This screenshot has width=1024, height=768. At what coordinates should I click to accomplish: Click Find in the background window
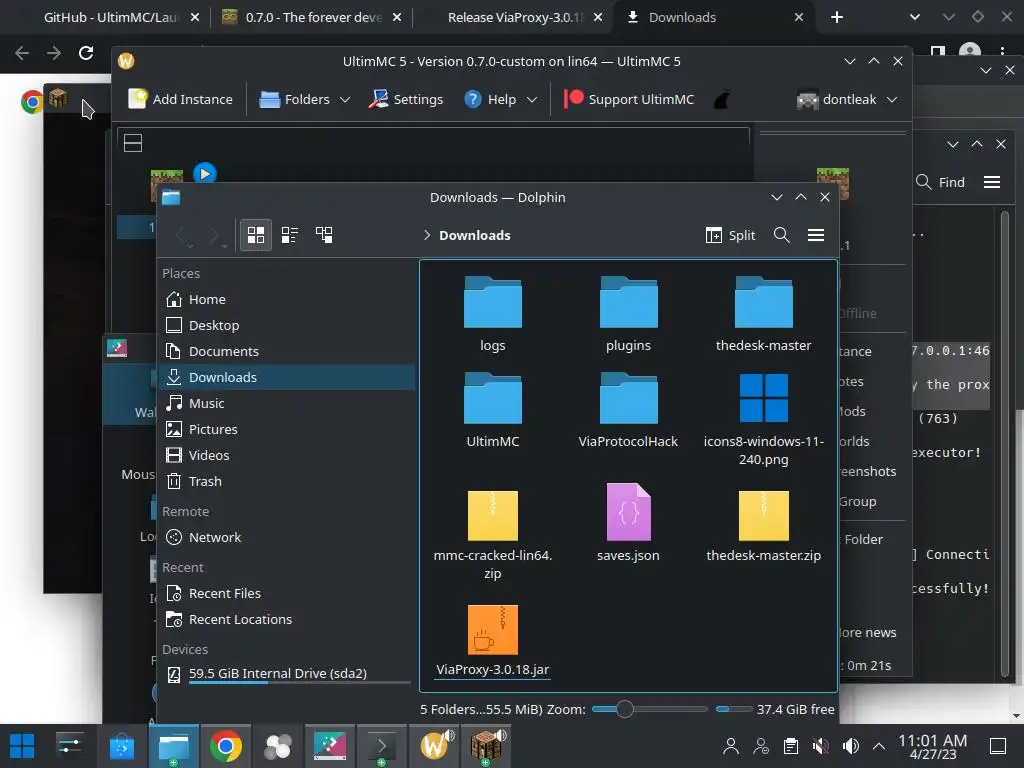(940, 182)
